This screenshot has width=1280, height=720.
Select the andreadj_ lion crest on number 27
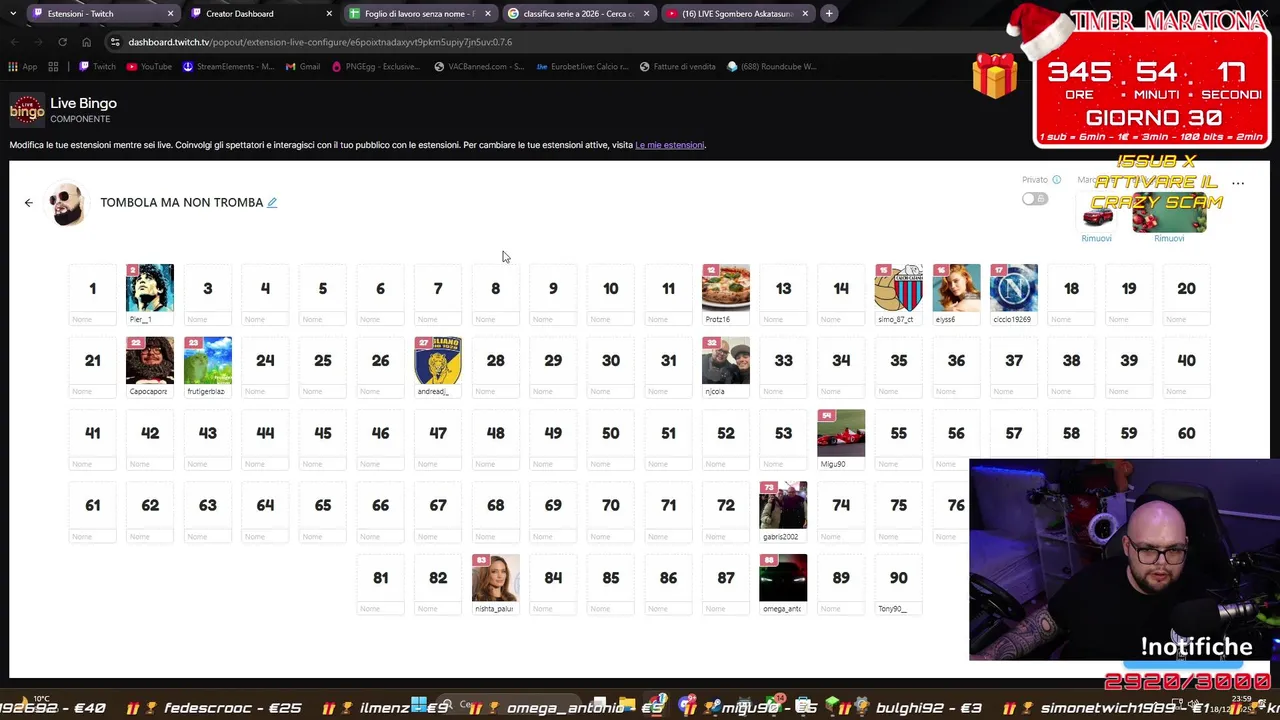tap(438, 360)
